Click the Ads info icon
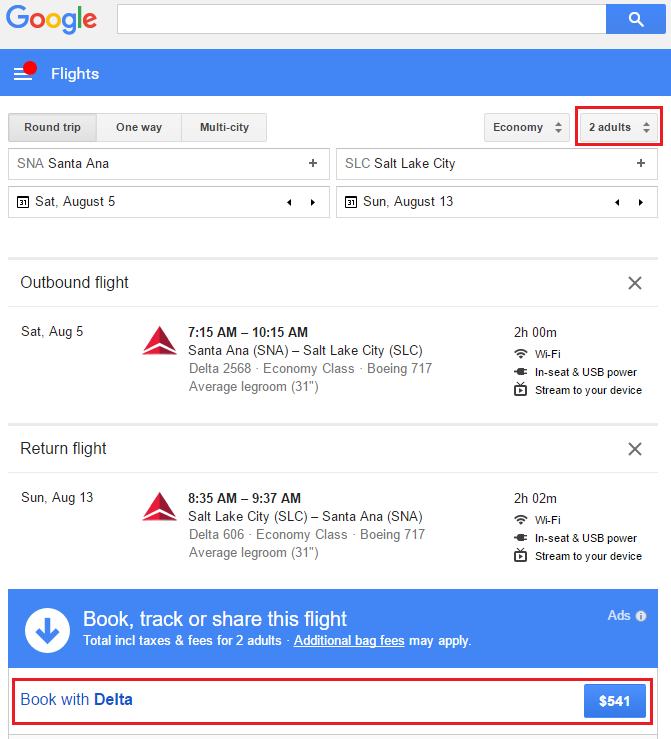 coord(641,616)
